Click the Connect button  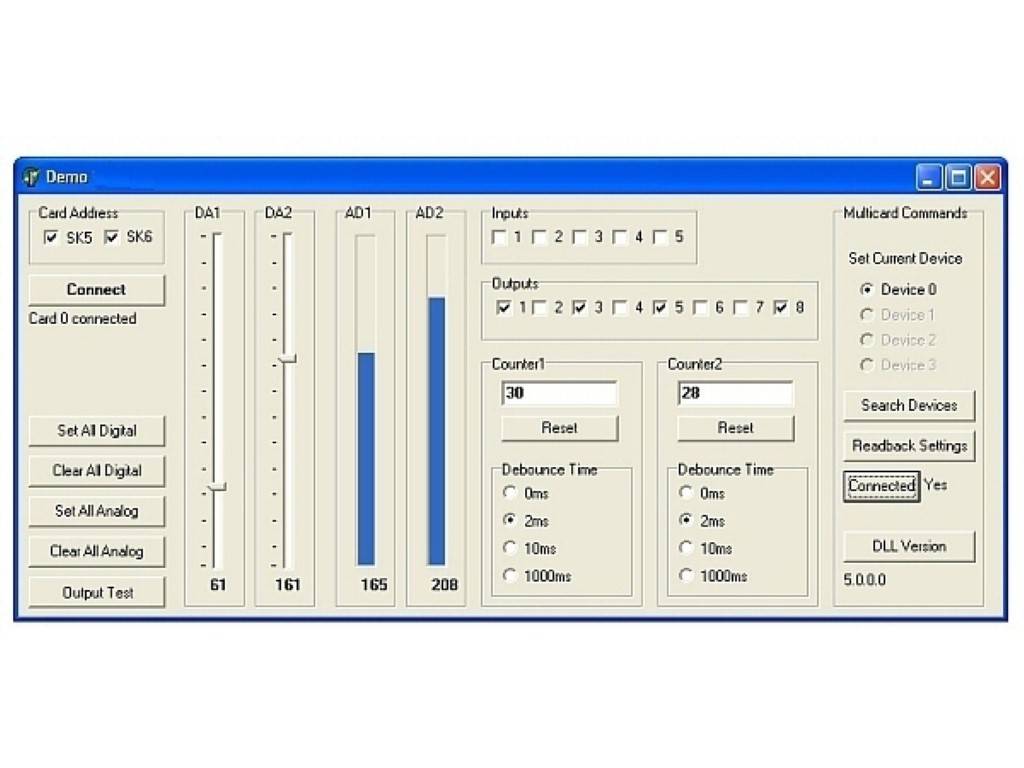coord(96,290)
